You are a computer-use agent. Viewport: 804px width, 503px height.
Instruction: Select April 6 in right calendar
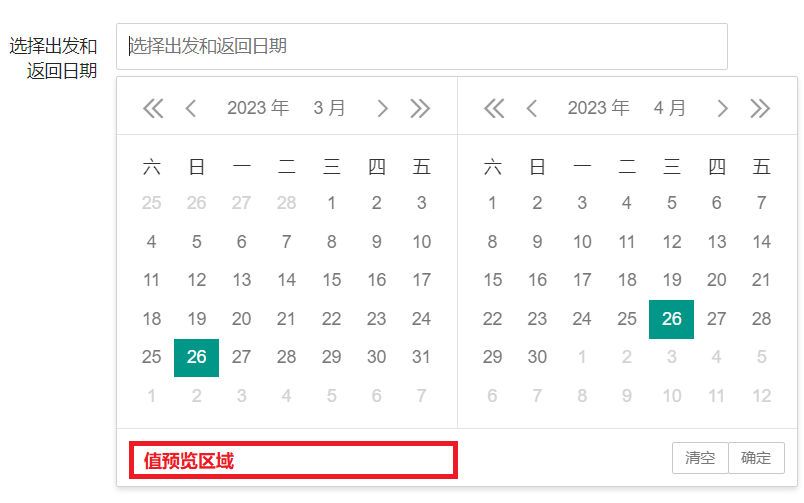click(716, 203)
